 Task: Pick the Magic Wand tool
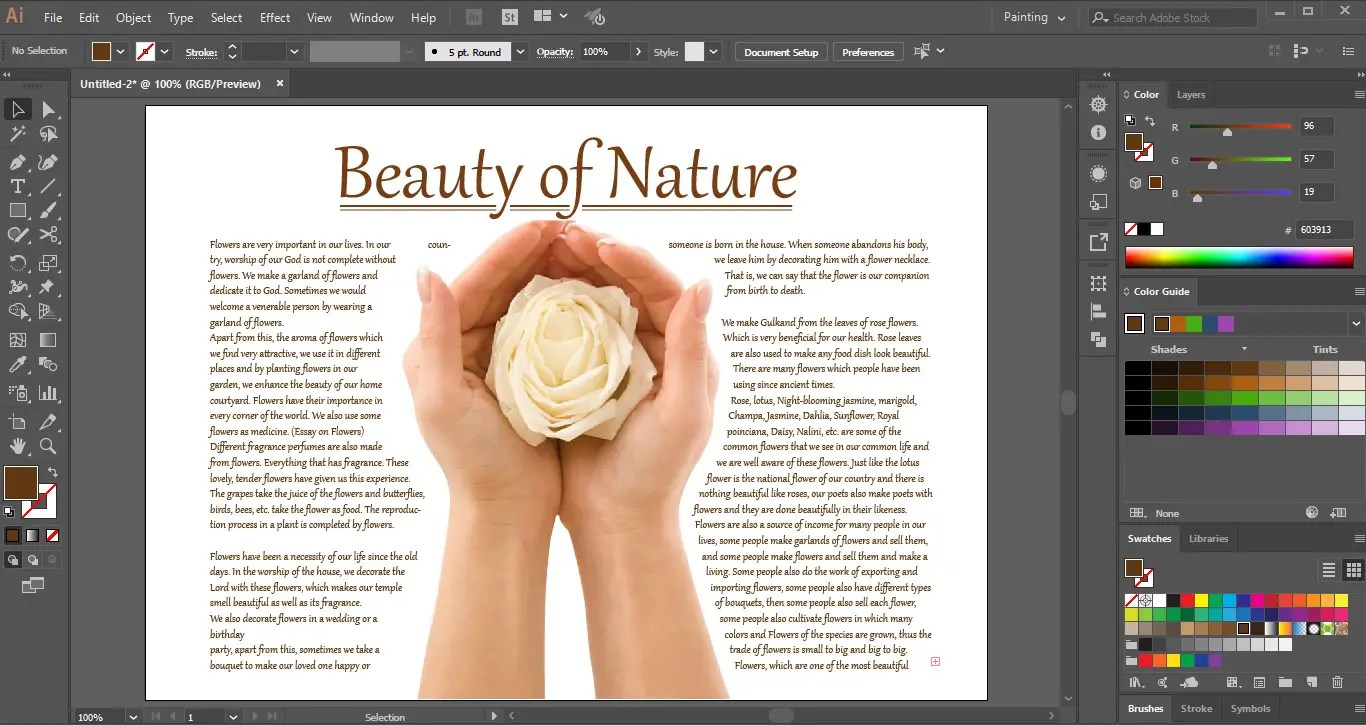point(18,134)
